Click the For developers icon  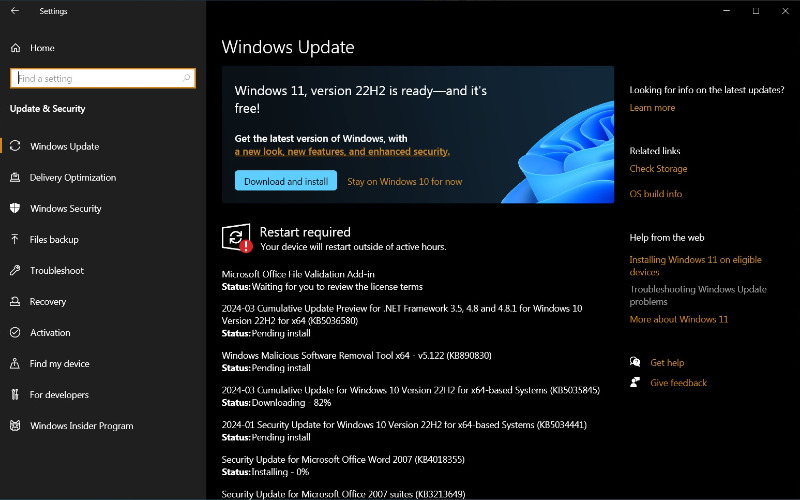[x=15, y=394]
